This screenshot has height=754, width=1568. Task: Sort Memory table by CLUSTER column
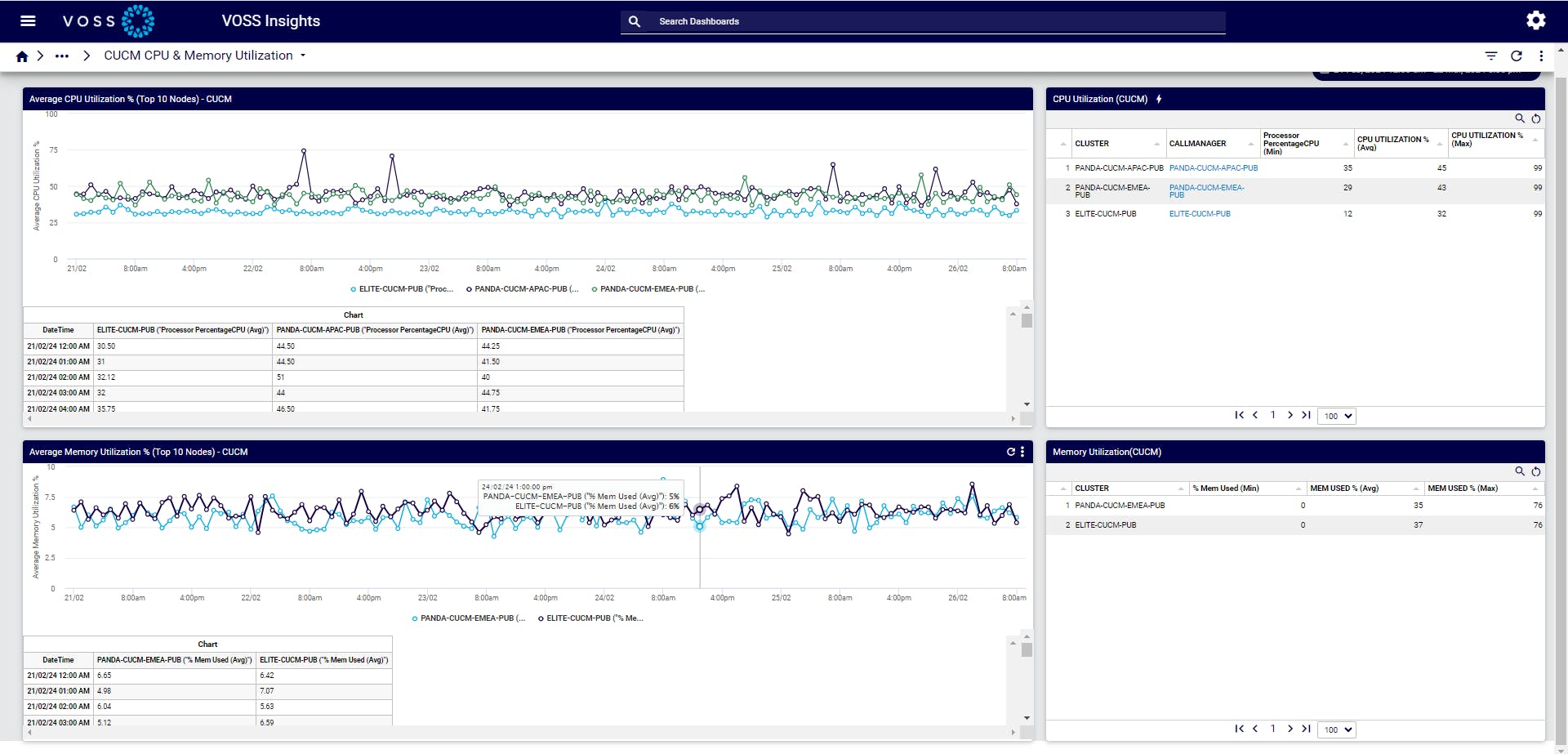click(x=1129, y=489)
